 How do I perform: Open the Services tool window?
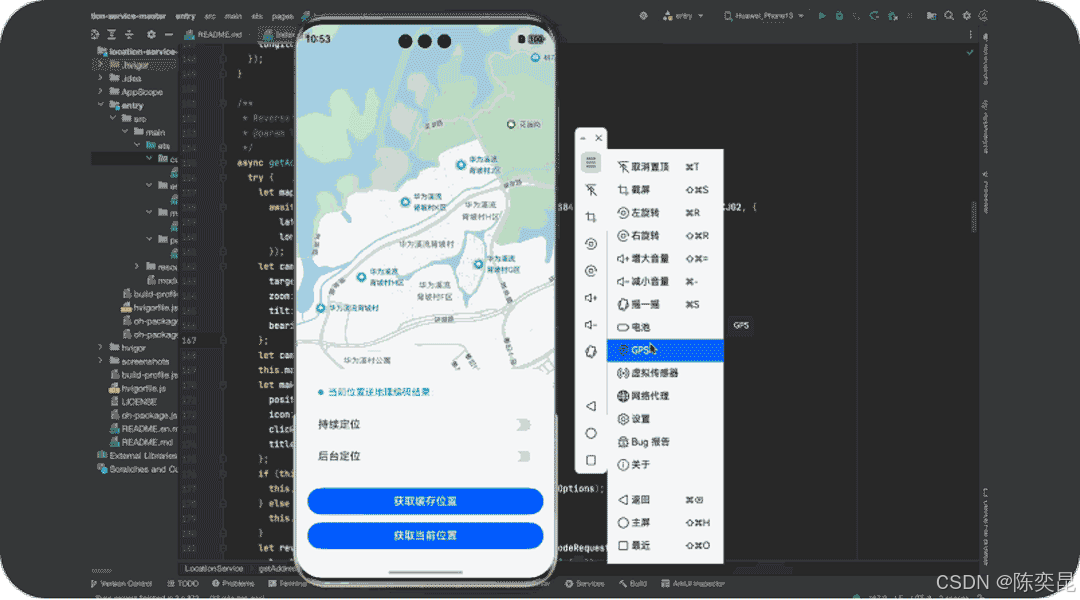tap(585, 583)
